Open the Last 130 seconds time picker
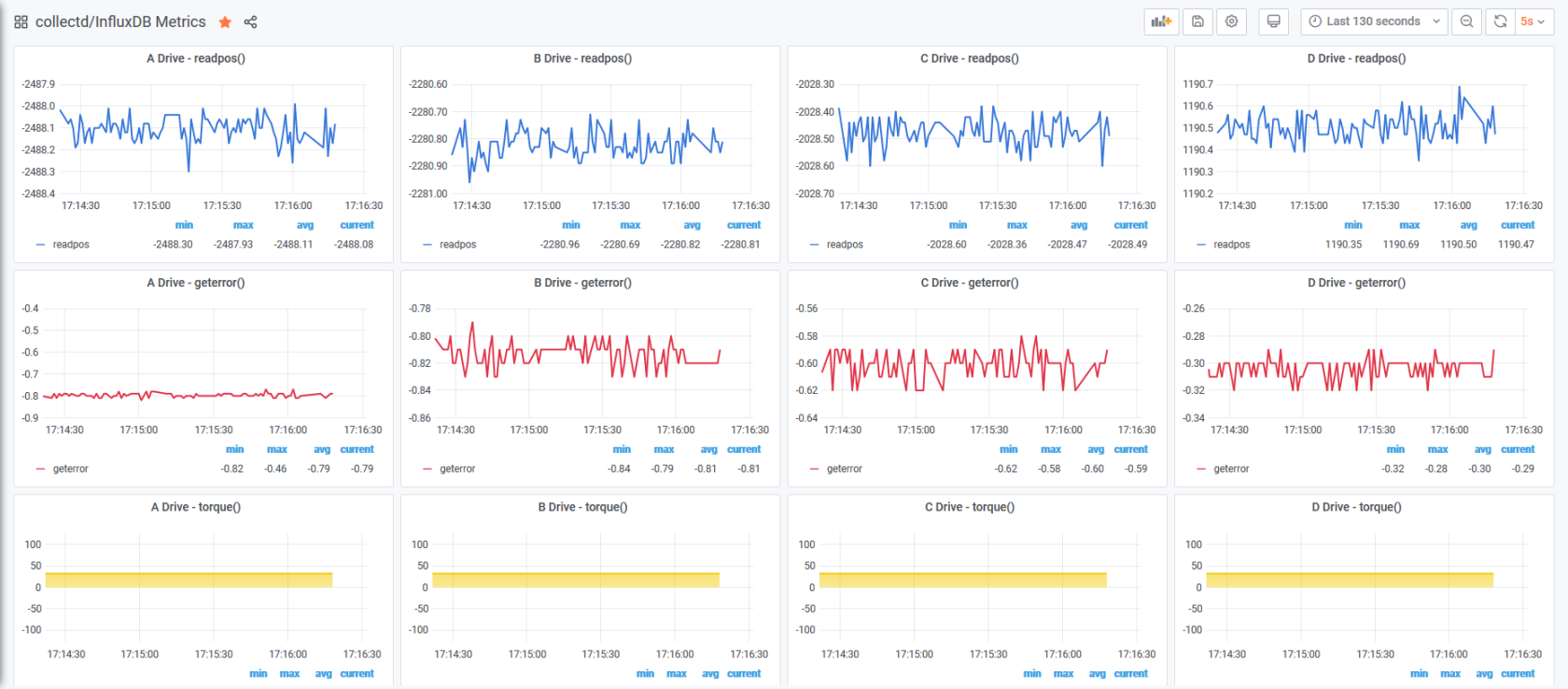The width and height of the screenshot is (1568, 689). (1374, 21)
